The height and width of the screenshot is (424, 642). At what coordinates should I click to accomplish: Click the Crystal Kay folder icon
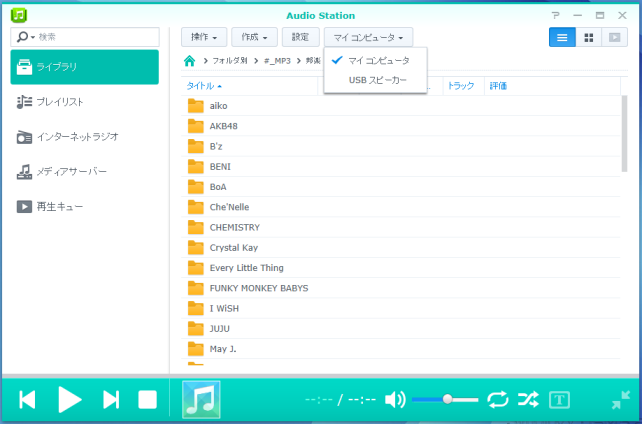point(196,248)
